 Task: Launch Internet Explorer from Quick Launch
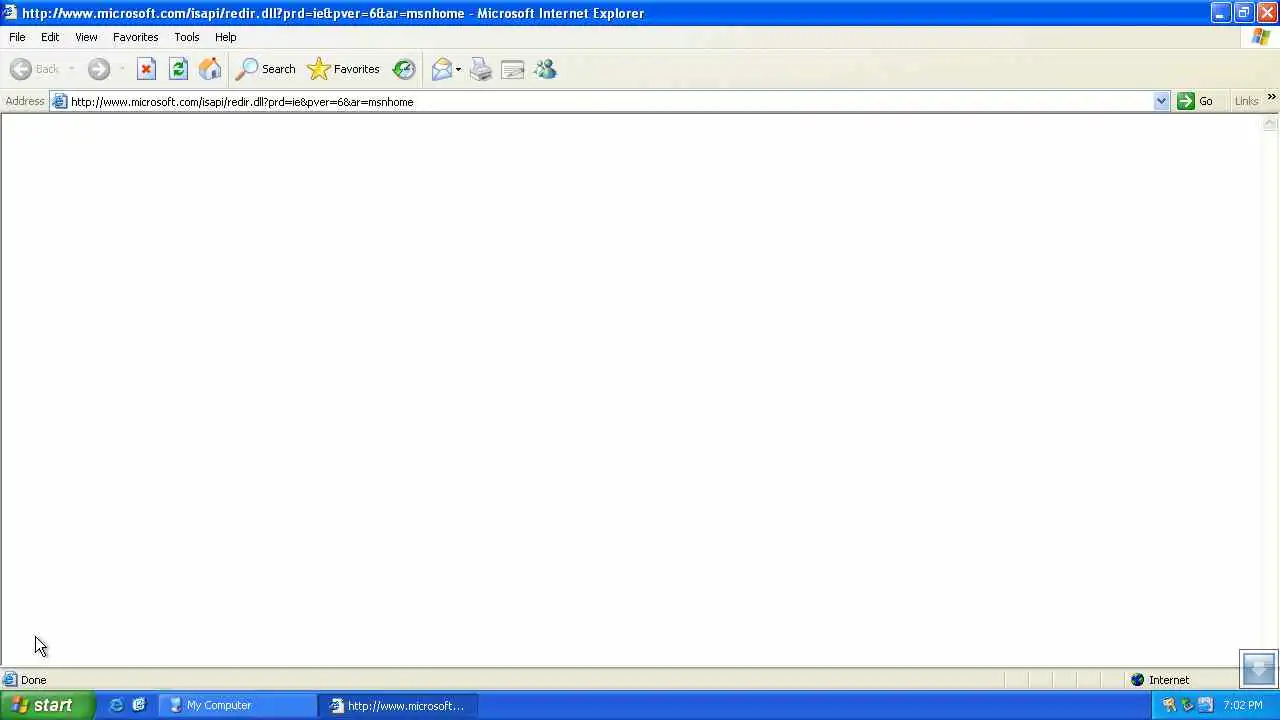tap(116, 705)
